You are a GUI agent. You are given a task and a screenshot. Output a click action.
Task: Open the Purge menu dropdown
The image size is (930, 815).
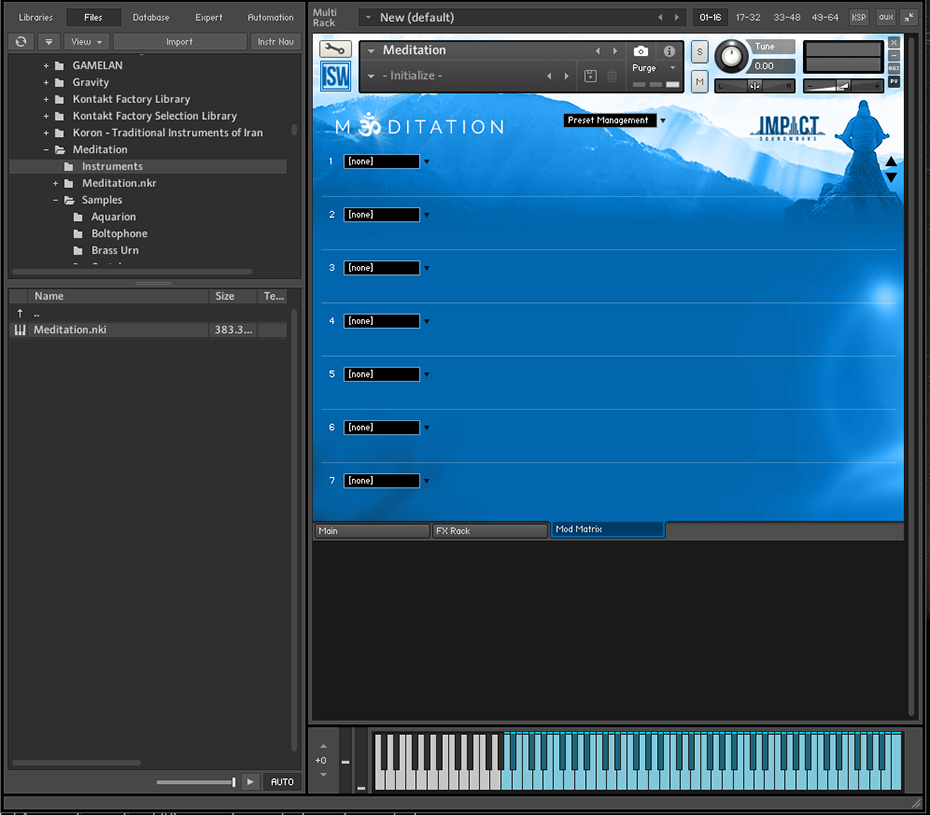pos(654,68)
